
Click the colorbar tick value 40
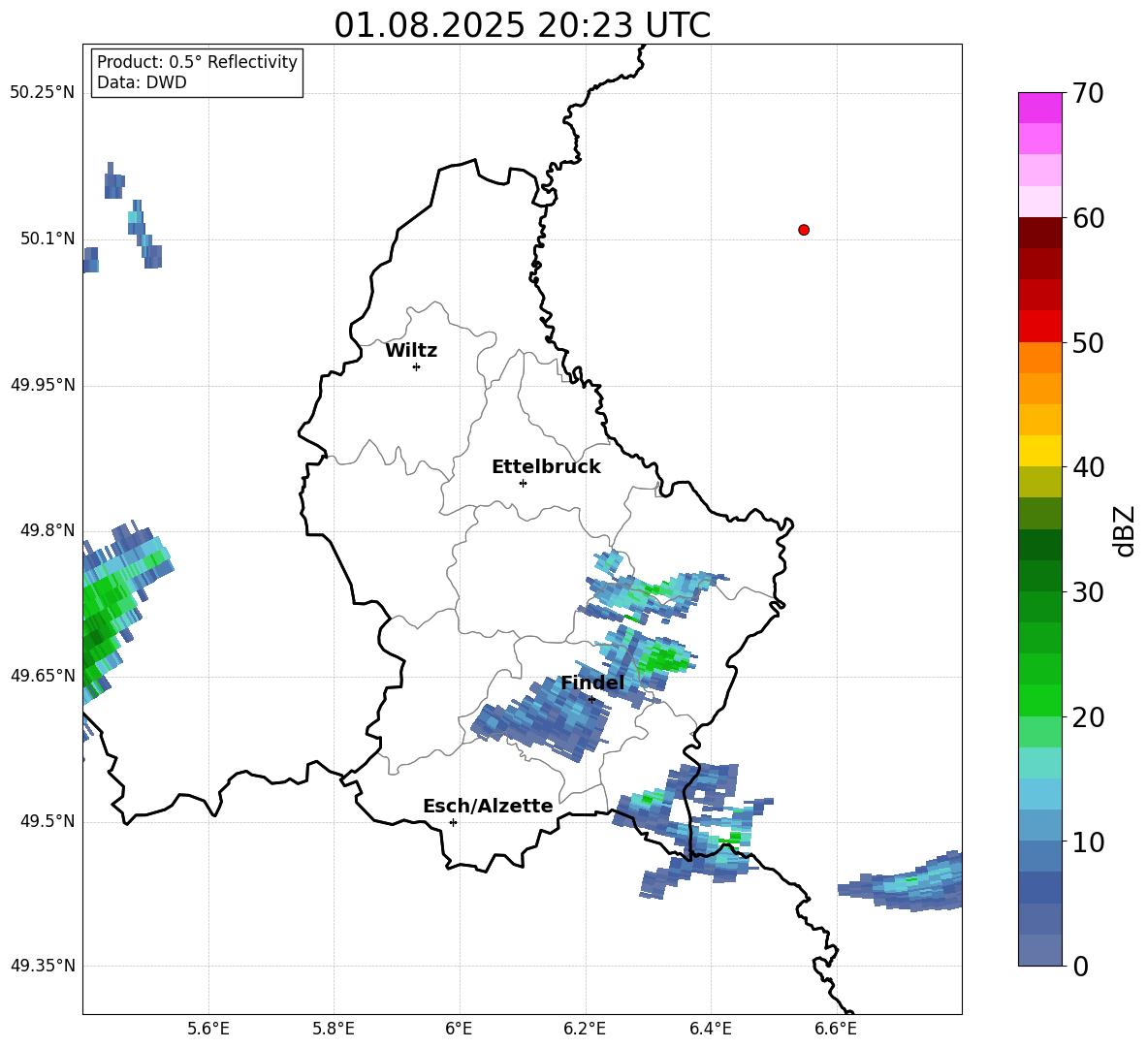pyautogui.click(x=1089, y=467)
